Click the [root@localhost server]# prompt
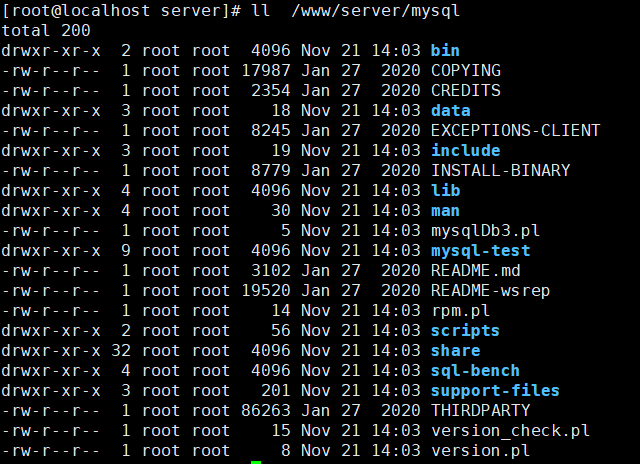The image size is (640, 464). pos(121,11)
